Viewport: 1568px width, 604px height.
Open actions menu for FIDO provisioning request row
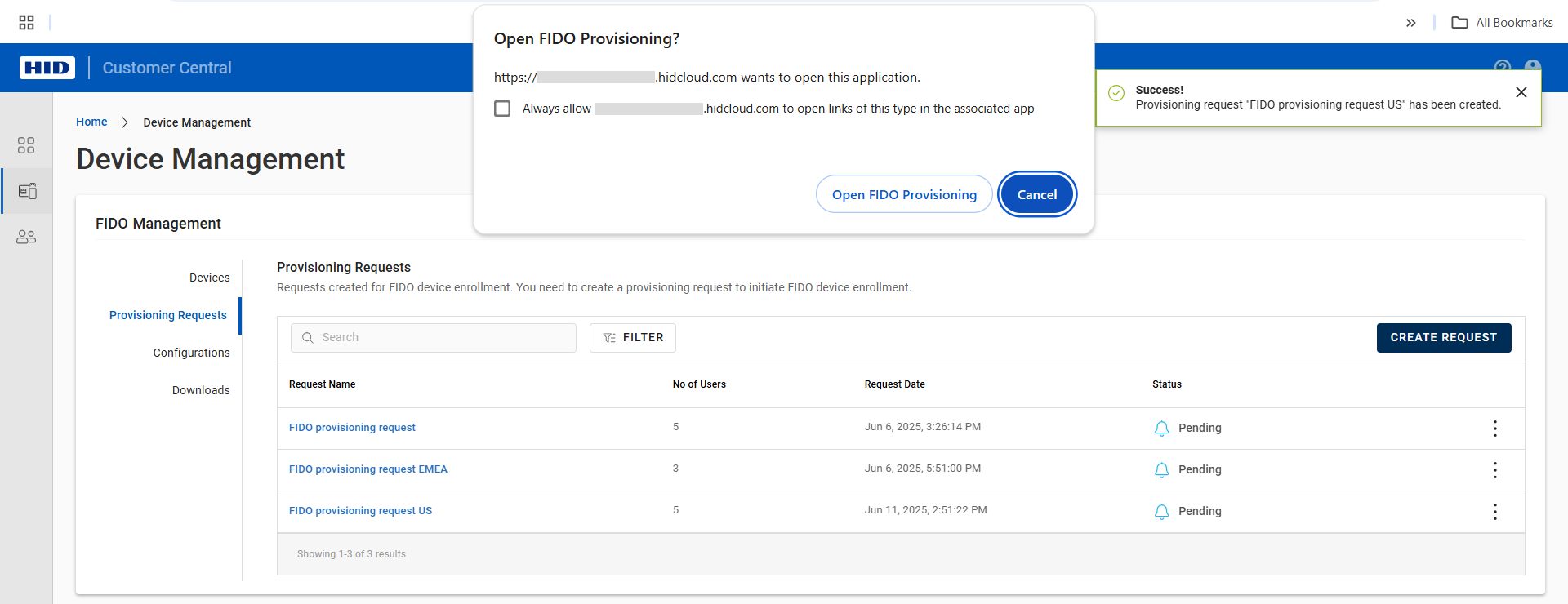tap(1494, 429)
